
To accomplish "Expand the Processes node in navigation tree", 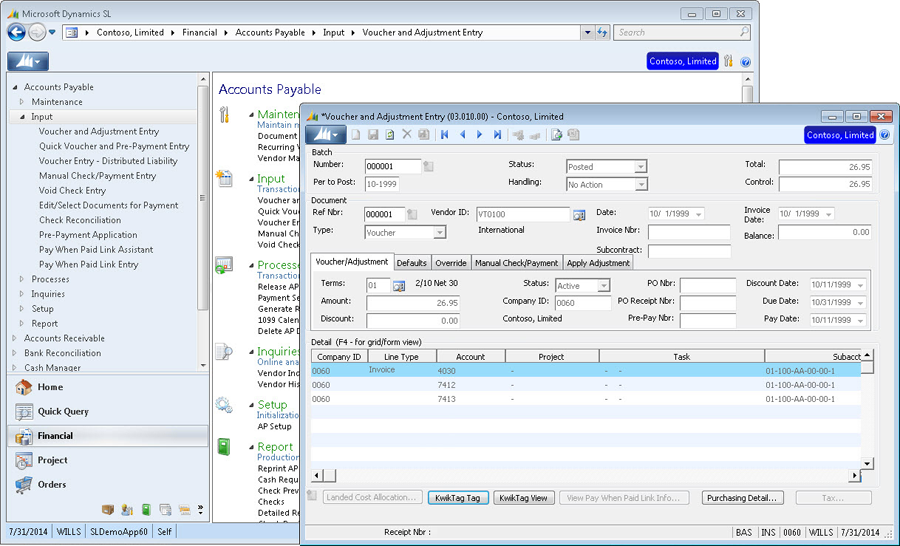I will pyautogui.click(x=22, y=279).
